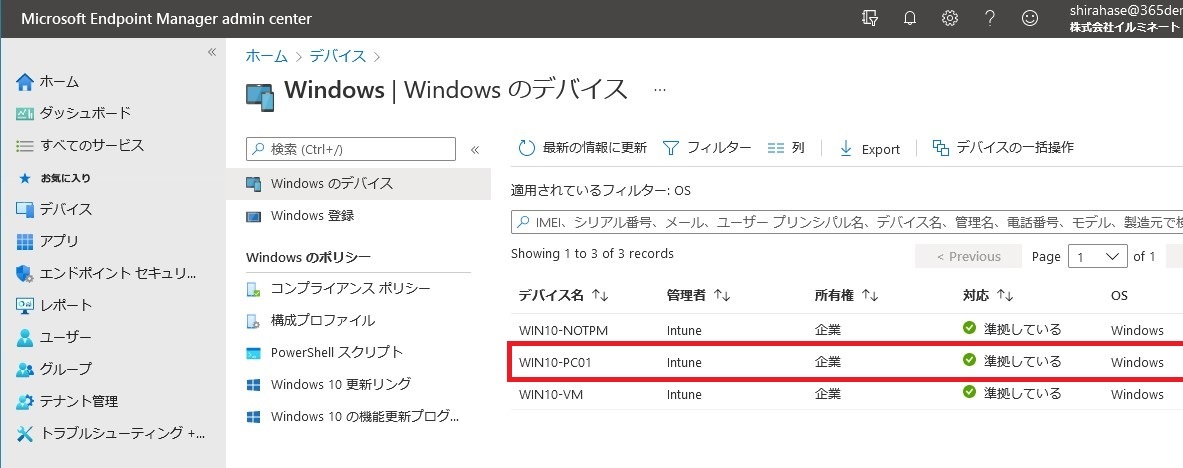Open 構成プロファイル
Viewport: 1183px width, 468px height.
point(323,321)
